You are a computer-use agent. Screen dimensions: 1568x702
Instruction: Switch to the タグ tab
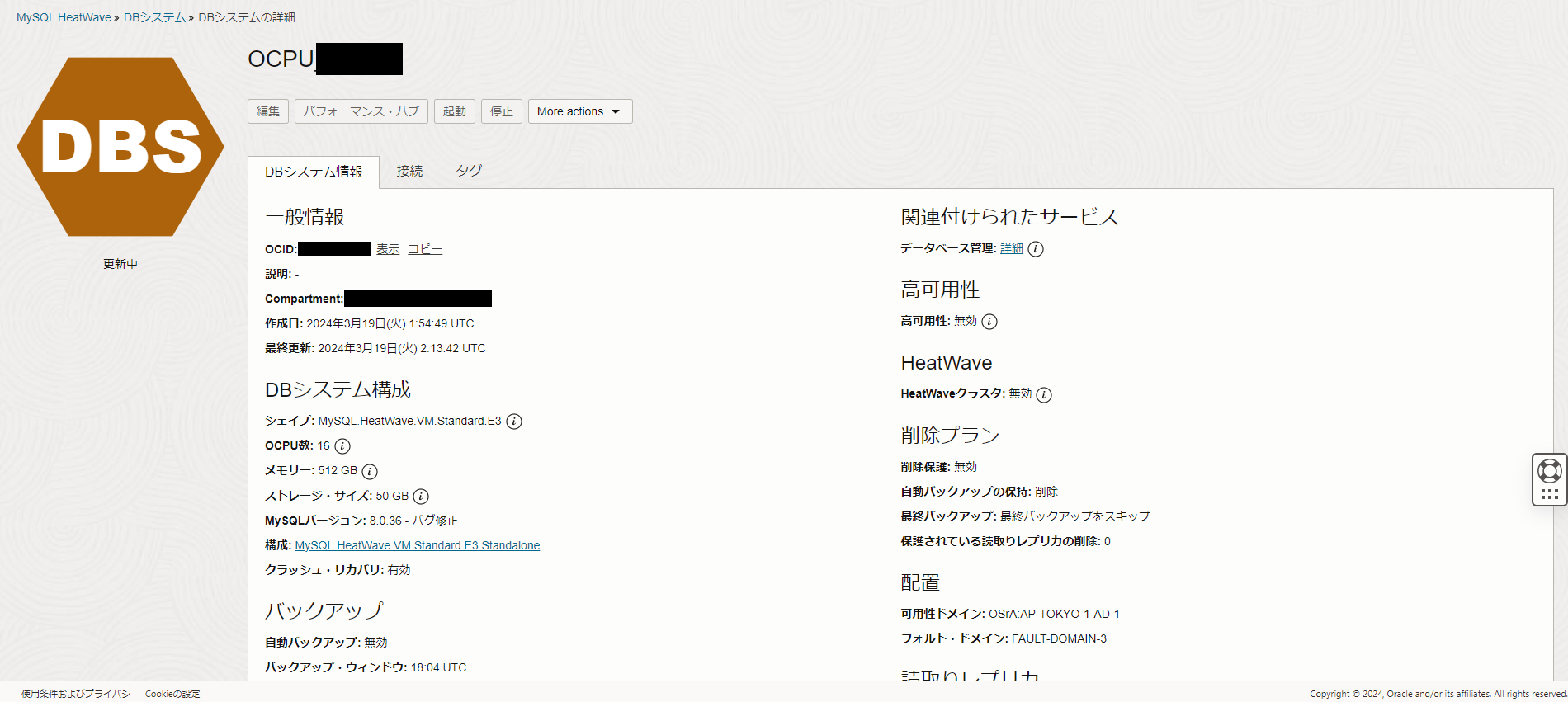coord(469,171)
